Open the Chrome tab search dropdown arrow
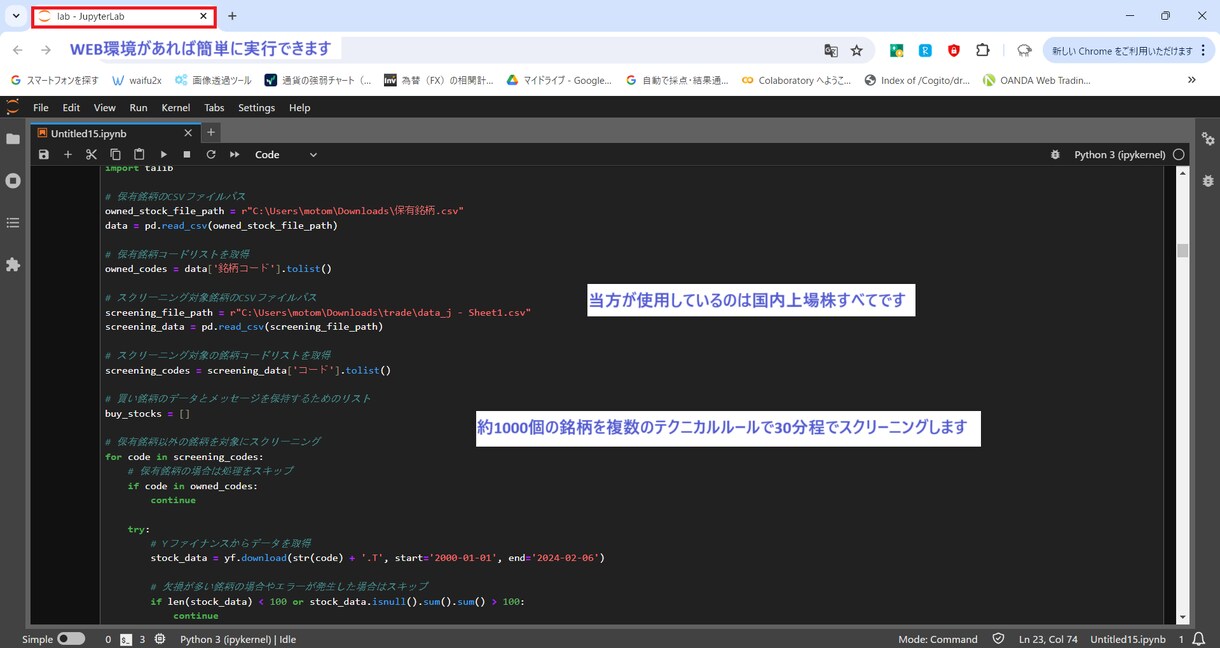The height and width of the screenshot is (648, 1220). click(x=16, y=16)
